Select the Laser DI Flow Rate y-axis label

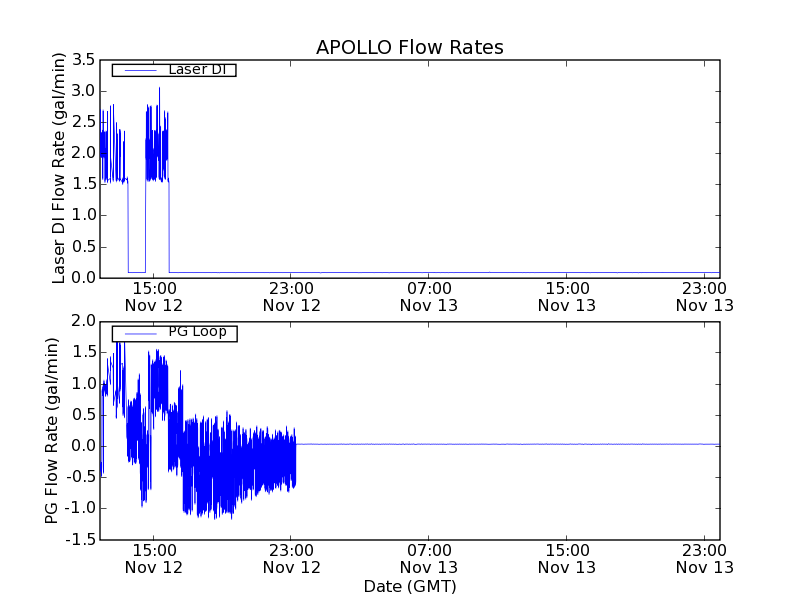[x=59, y=168]
